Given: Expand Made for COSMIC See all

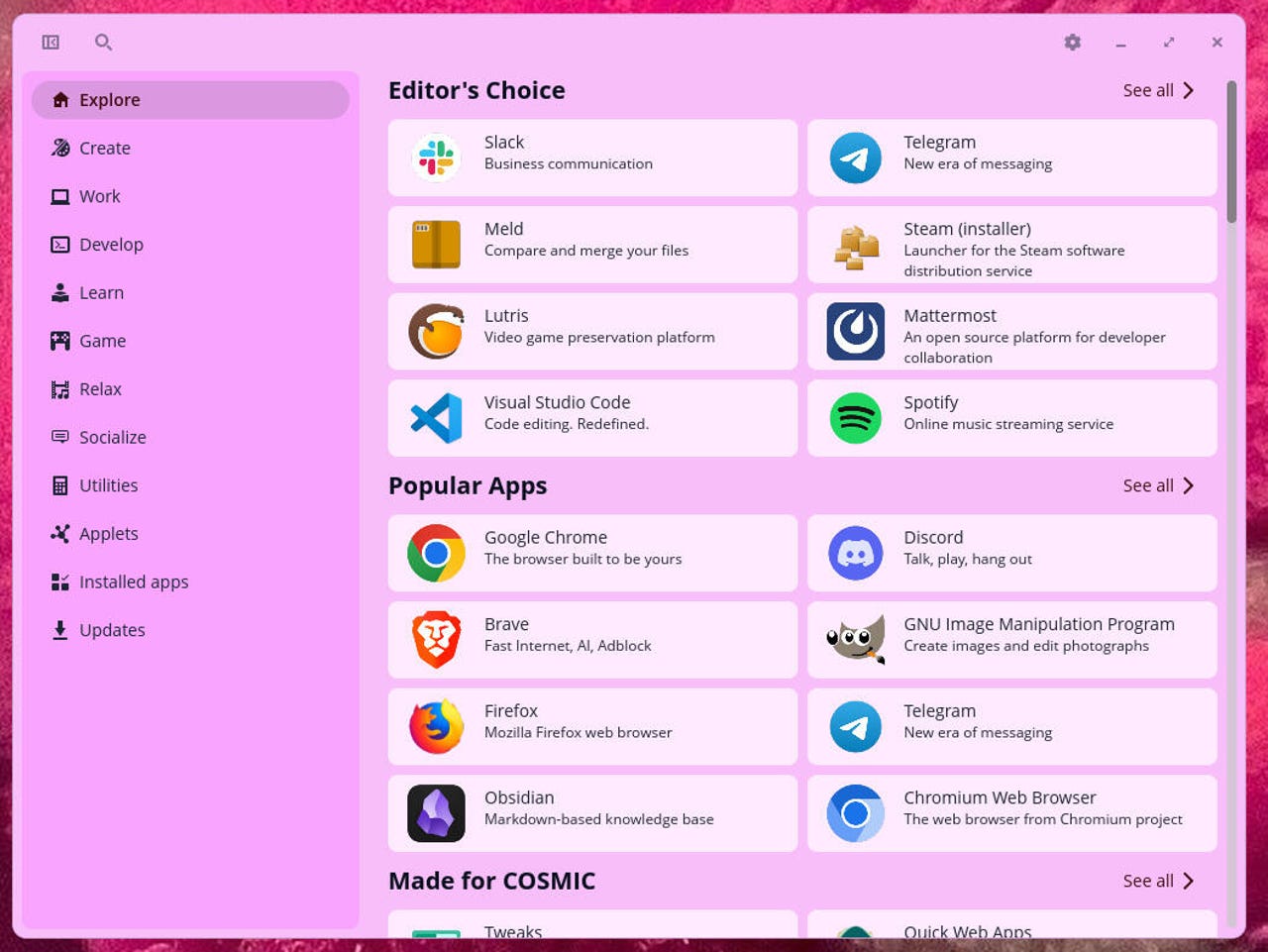Looking at the screenshot, I should click(x=1158, y=881).
